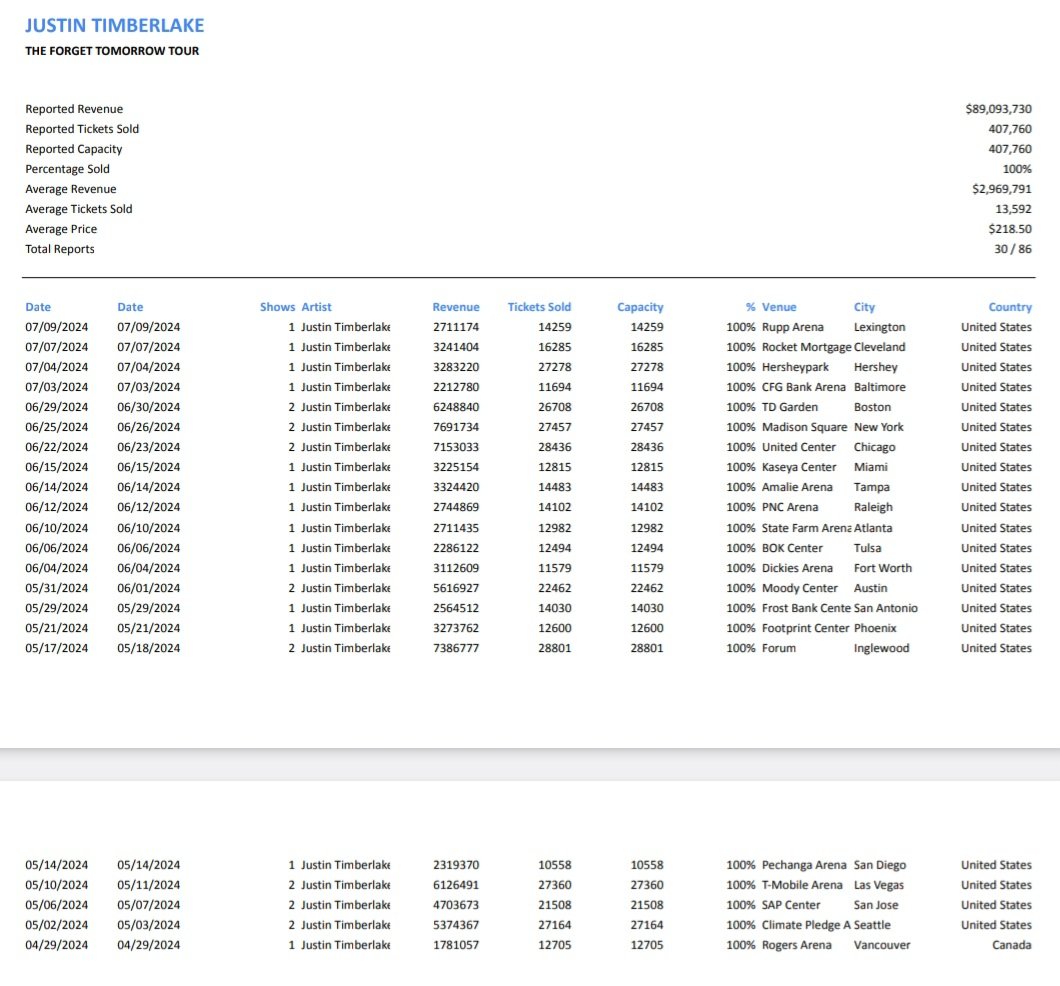Screen dimensions: 1060x986
Task: Click the Canada country cell
Action: tap(1011, 945)
